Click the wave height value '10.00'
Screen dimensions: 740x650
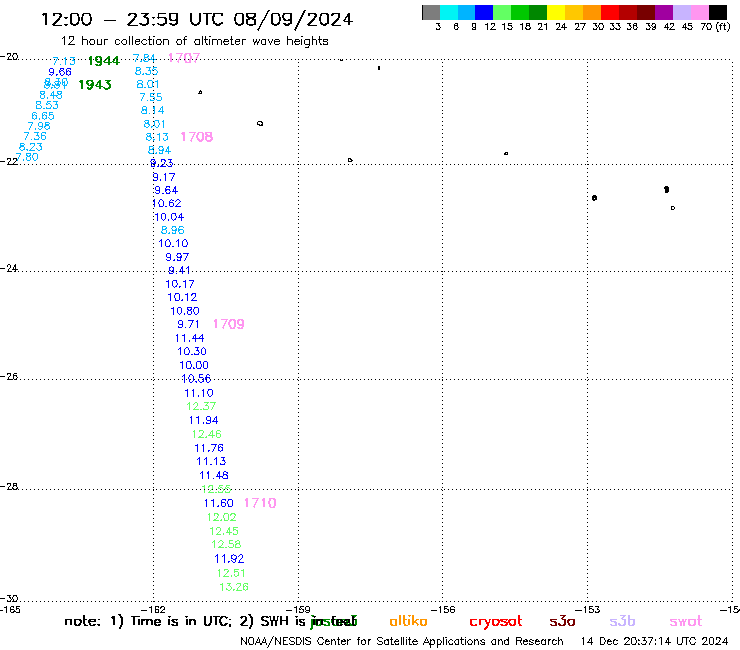(194, 365)
